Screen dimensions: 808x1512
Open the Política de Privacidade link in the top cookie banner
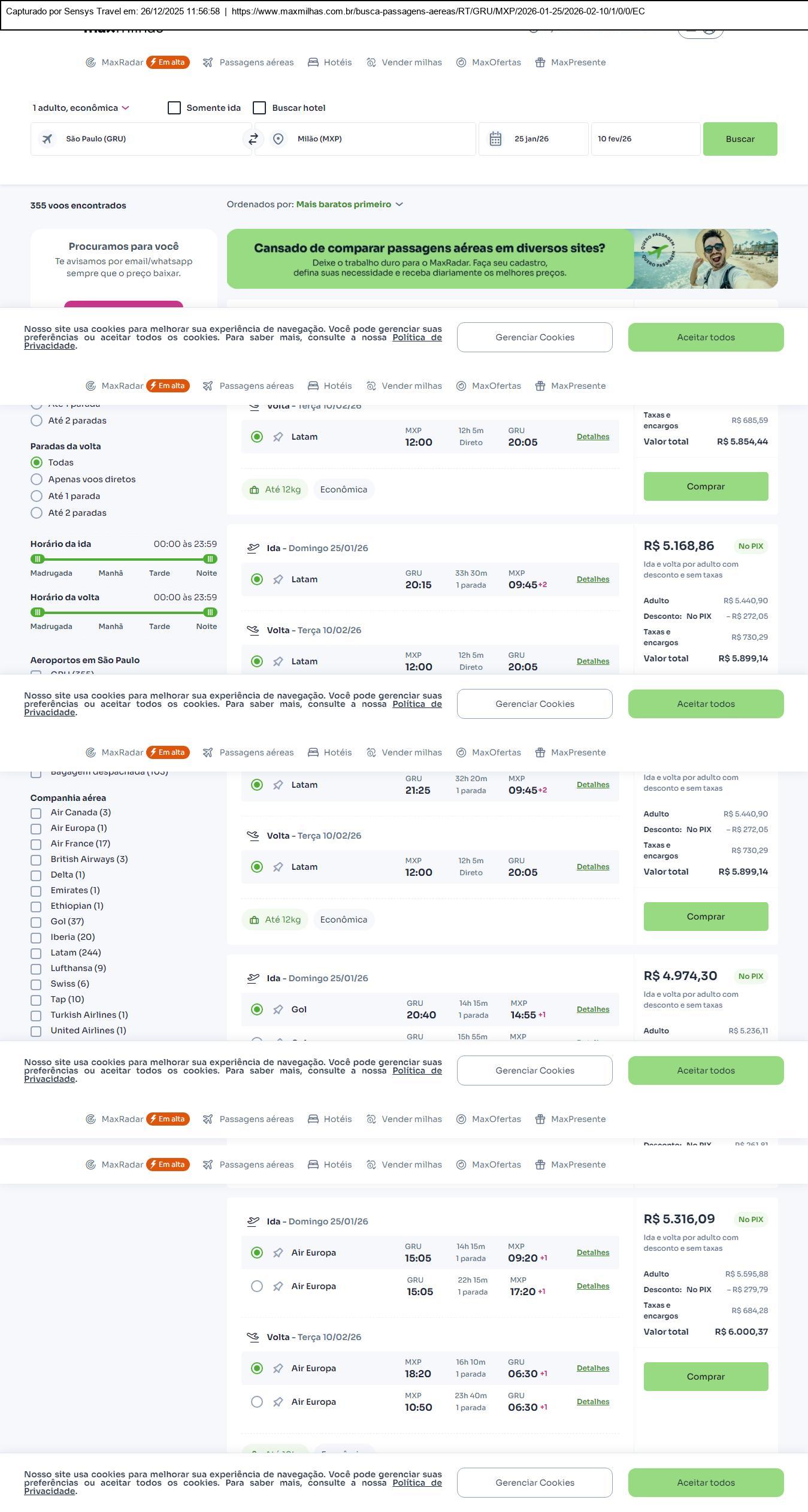click(x=417, y=337)
